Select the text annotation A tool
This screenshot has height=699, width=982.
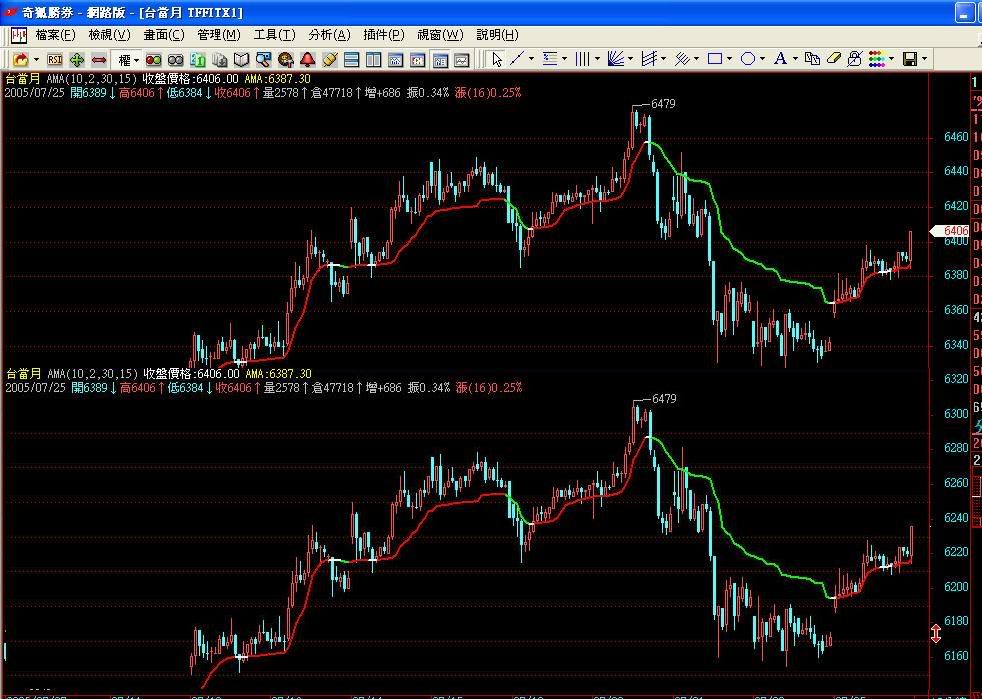click(x=780, y=59)
